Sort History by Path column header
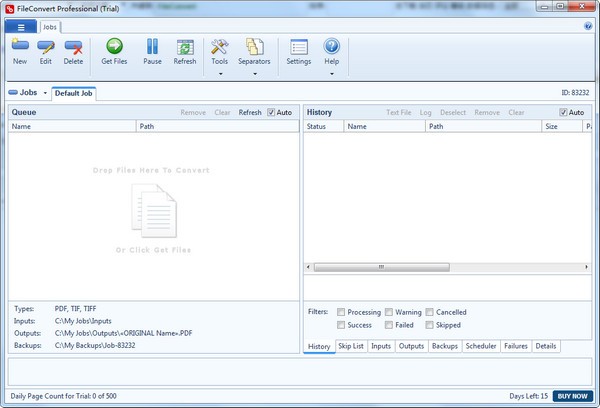The height and width of the screenshot is (408, 600). pos(484,126)
